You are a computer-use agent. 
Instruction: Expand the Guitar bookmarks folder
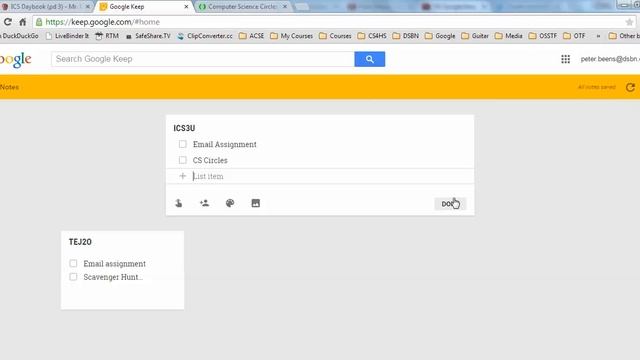click(x=475, y=36)
